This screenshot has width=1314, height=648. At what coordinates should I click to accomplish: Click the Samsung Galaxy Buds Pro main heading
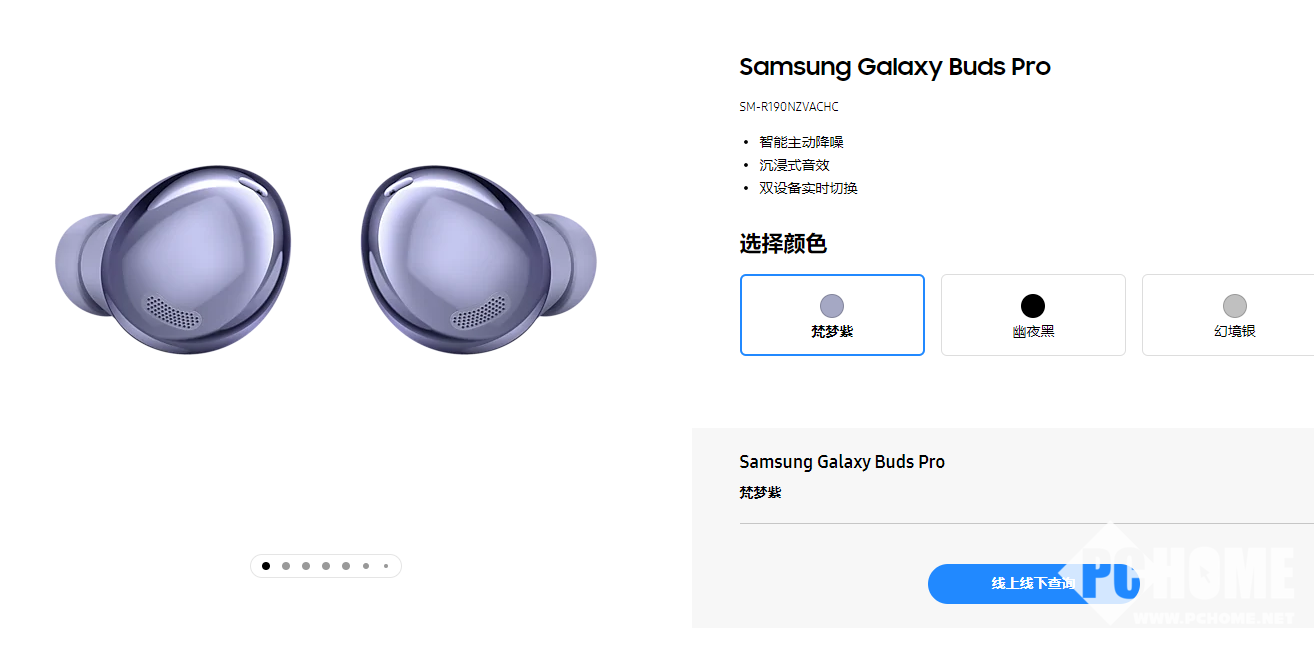click(x=894, y=67)
